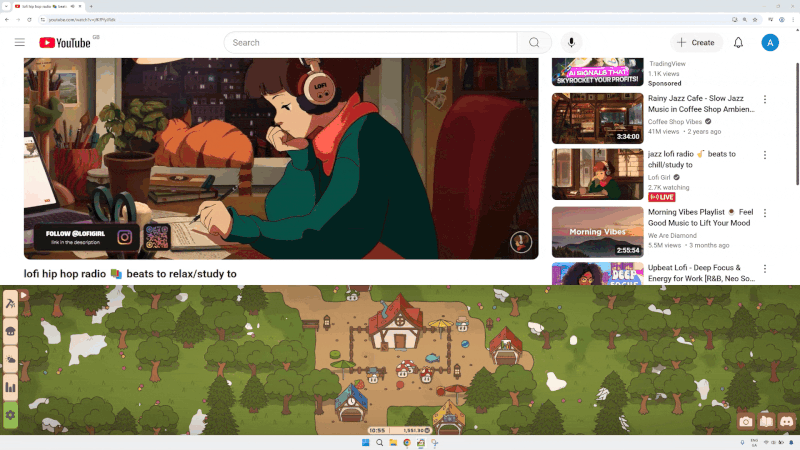This screenshot has width=800, height=450.
Task: Expand the game sidebar with the arrow sign
Action: pyautogui.click(x=23, y=296)
